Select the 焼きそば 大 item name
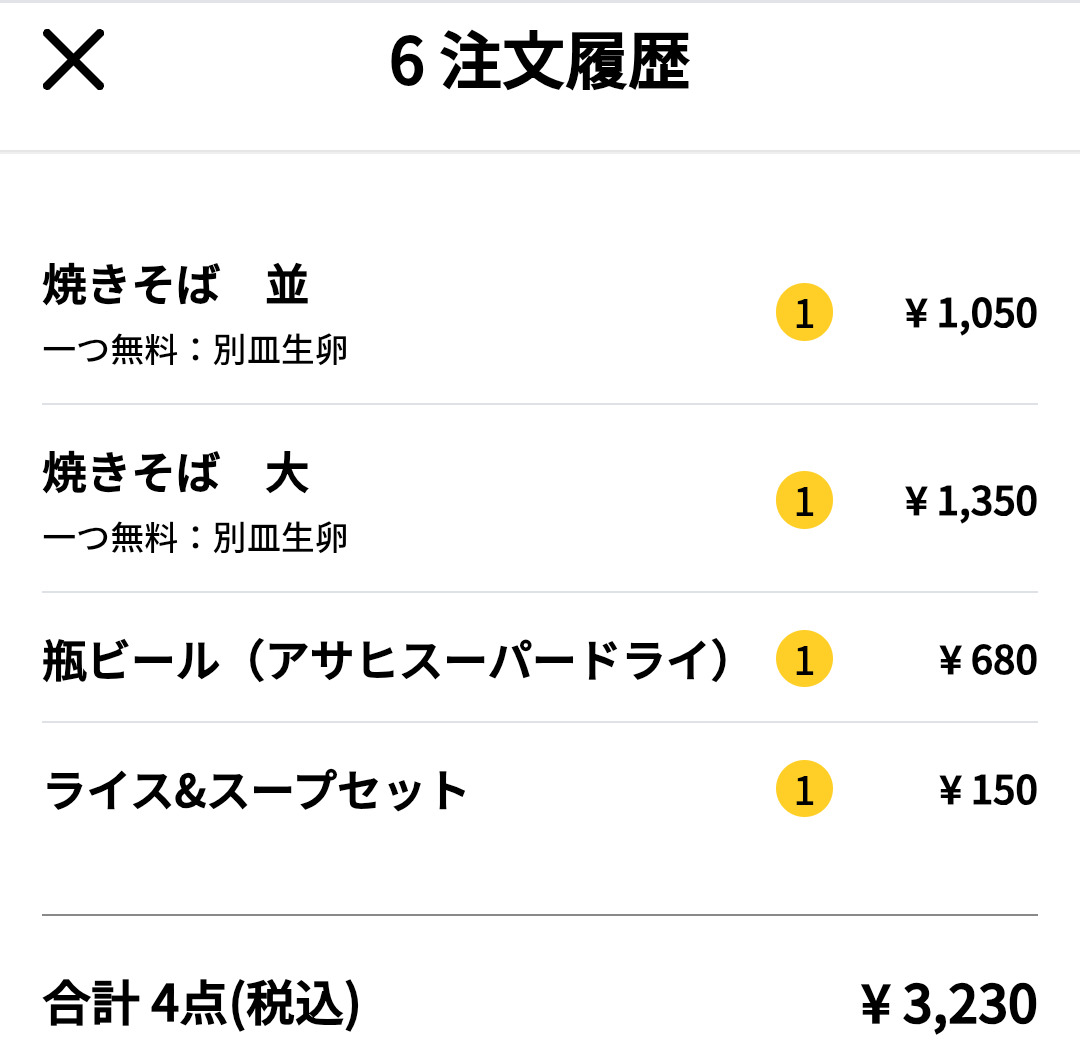Image resolution: width=1080 pixels, height=1062 pixels. [x=176, y=474]
